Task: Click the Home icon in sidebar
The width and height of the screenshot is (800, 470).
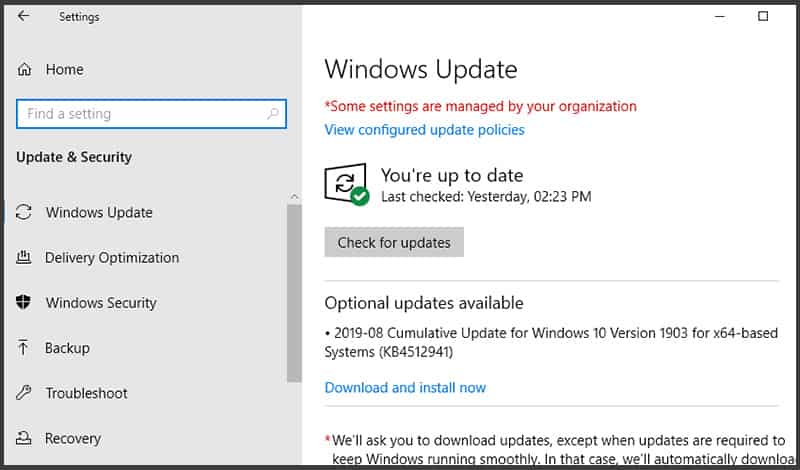Action: coord(24,70)
